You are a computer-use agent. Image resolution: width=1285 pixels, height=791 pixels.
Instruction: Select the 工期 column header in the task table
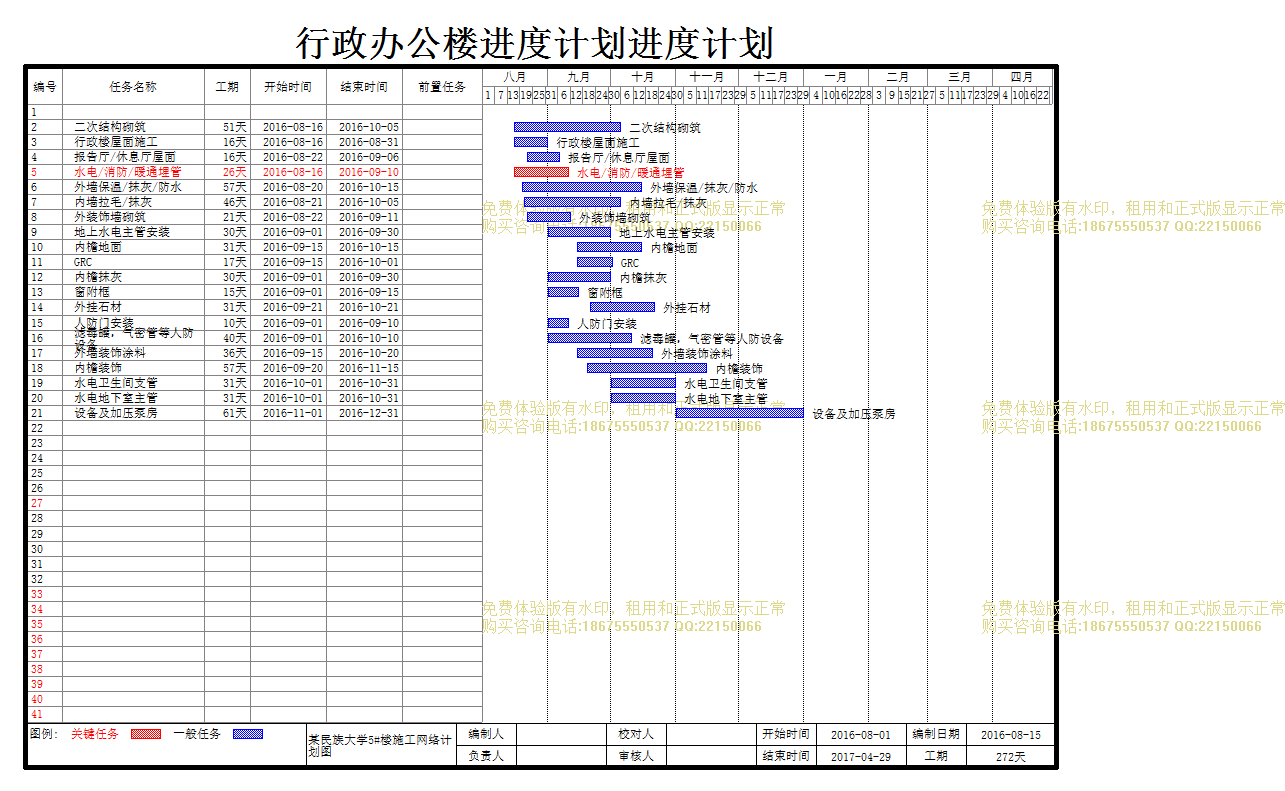(x=227, y=87)
